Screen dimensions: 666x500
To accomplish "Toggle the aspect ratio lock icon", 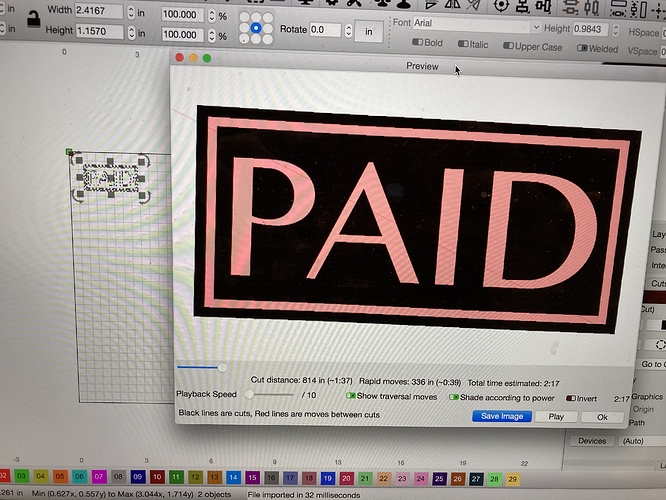I will point(33,20).
